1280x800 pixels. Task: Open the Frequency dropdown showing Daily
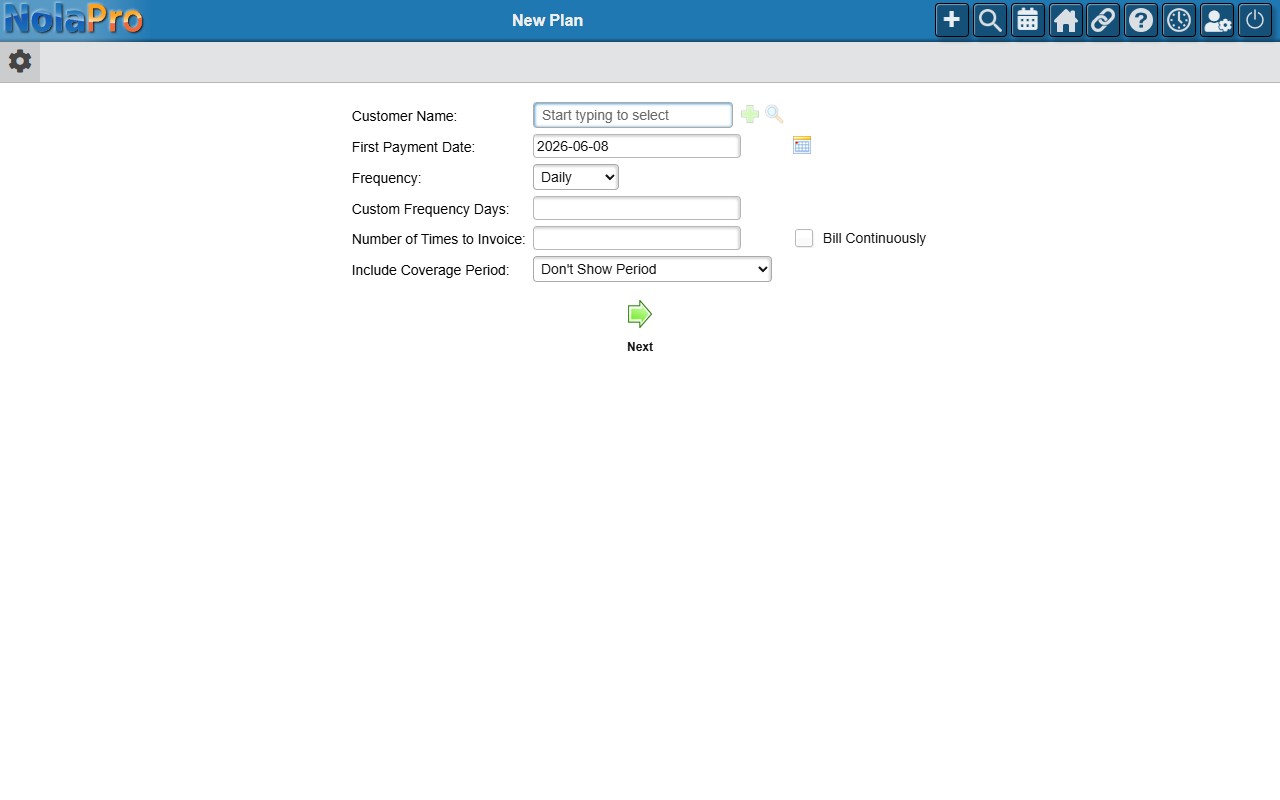[576, 177]
